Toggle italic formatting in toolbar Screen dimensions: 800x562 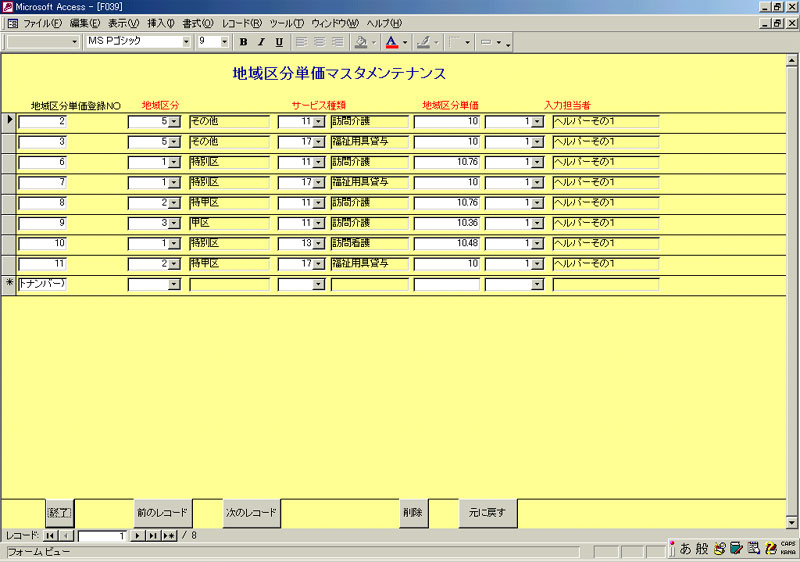pos(261,42)
